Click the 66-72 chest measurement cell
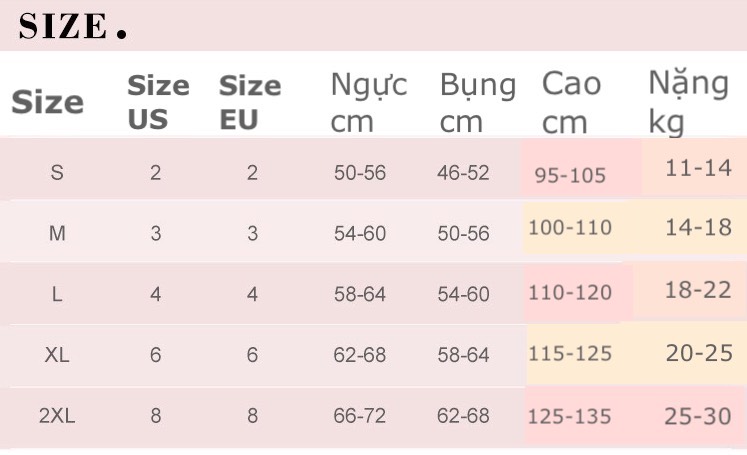Viewport: 747px width, 455px height. (359, 416)
